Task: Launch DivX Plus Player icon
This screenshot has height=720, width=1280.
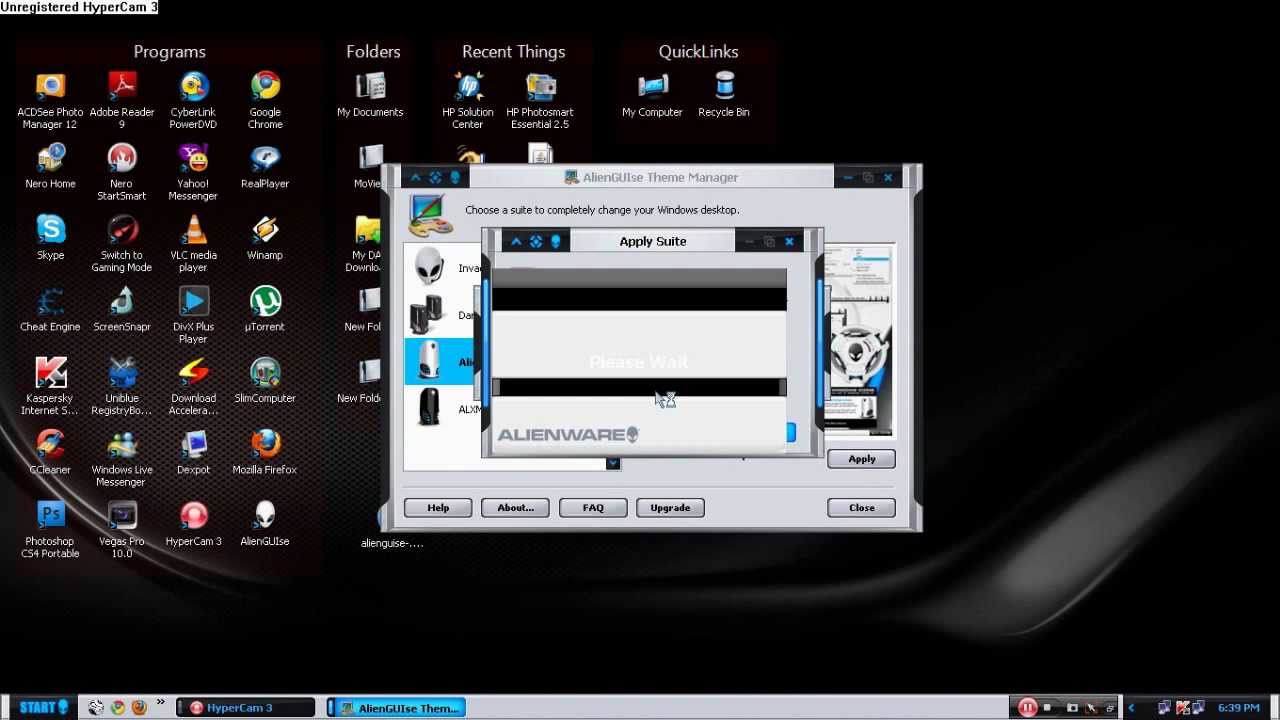Action: point(193,315)
